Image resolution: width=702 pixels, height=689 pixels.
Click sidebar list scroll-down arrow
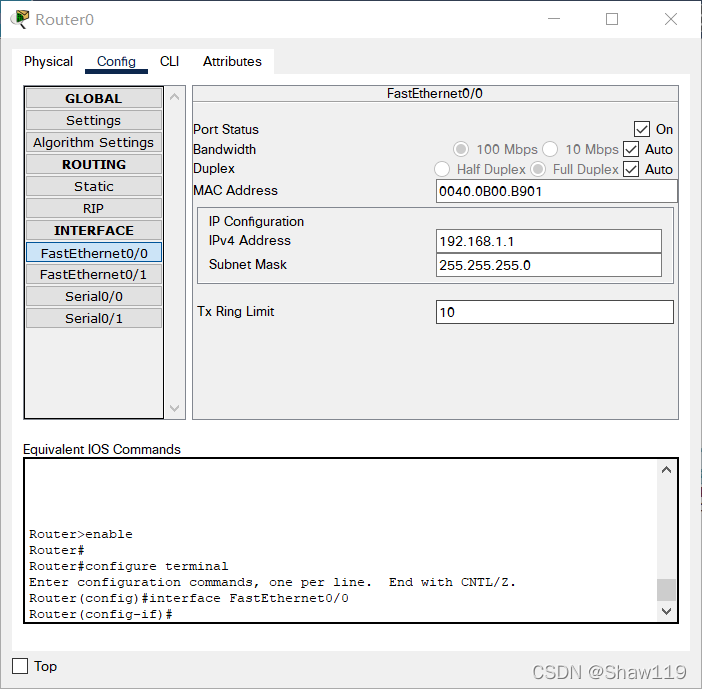175,408
